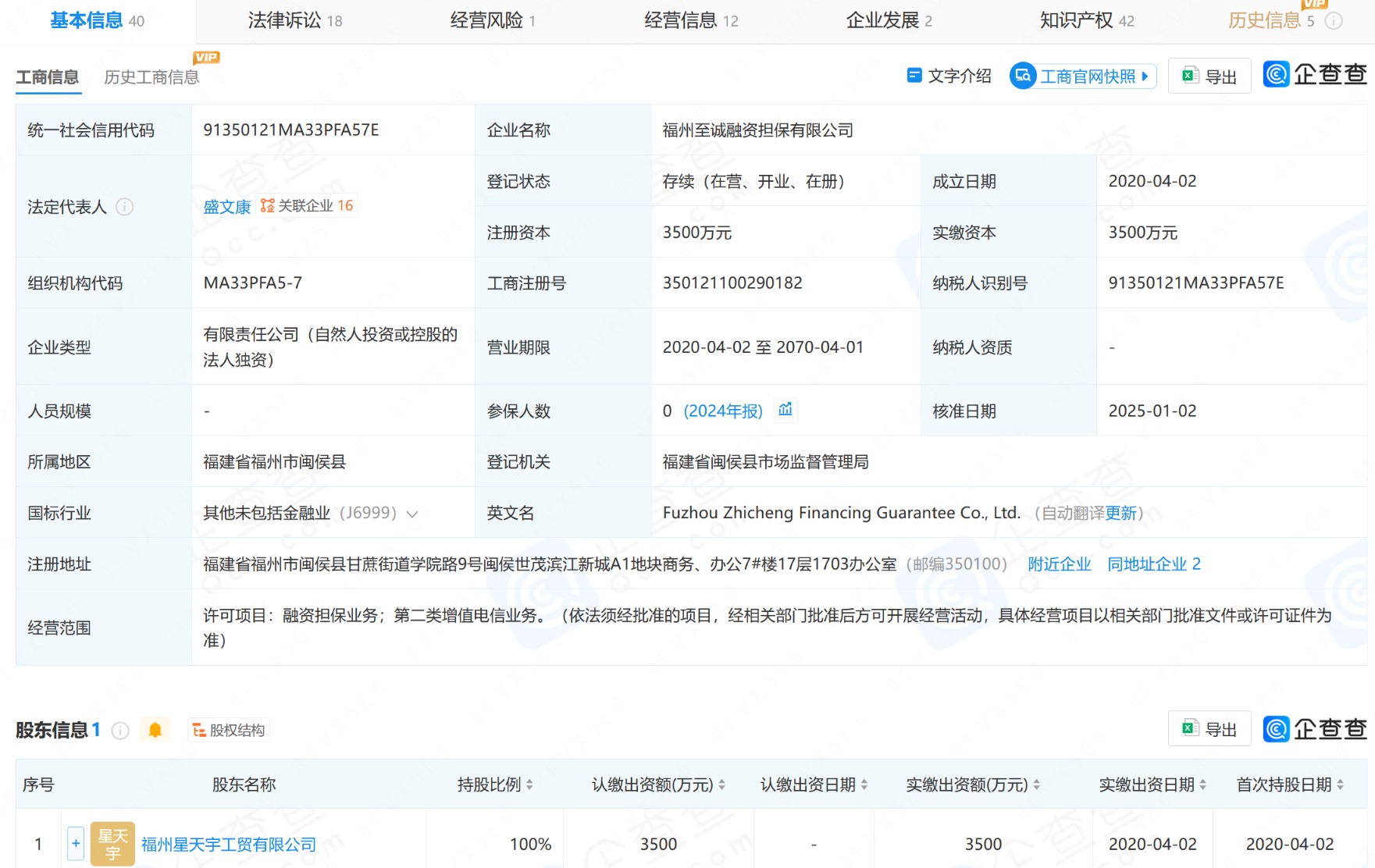Screen dimensions: 1375x868
Task: Export shareholder list with 导出 button
Action: coord(1209,728)
